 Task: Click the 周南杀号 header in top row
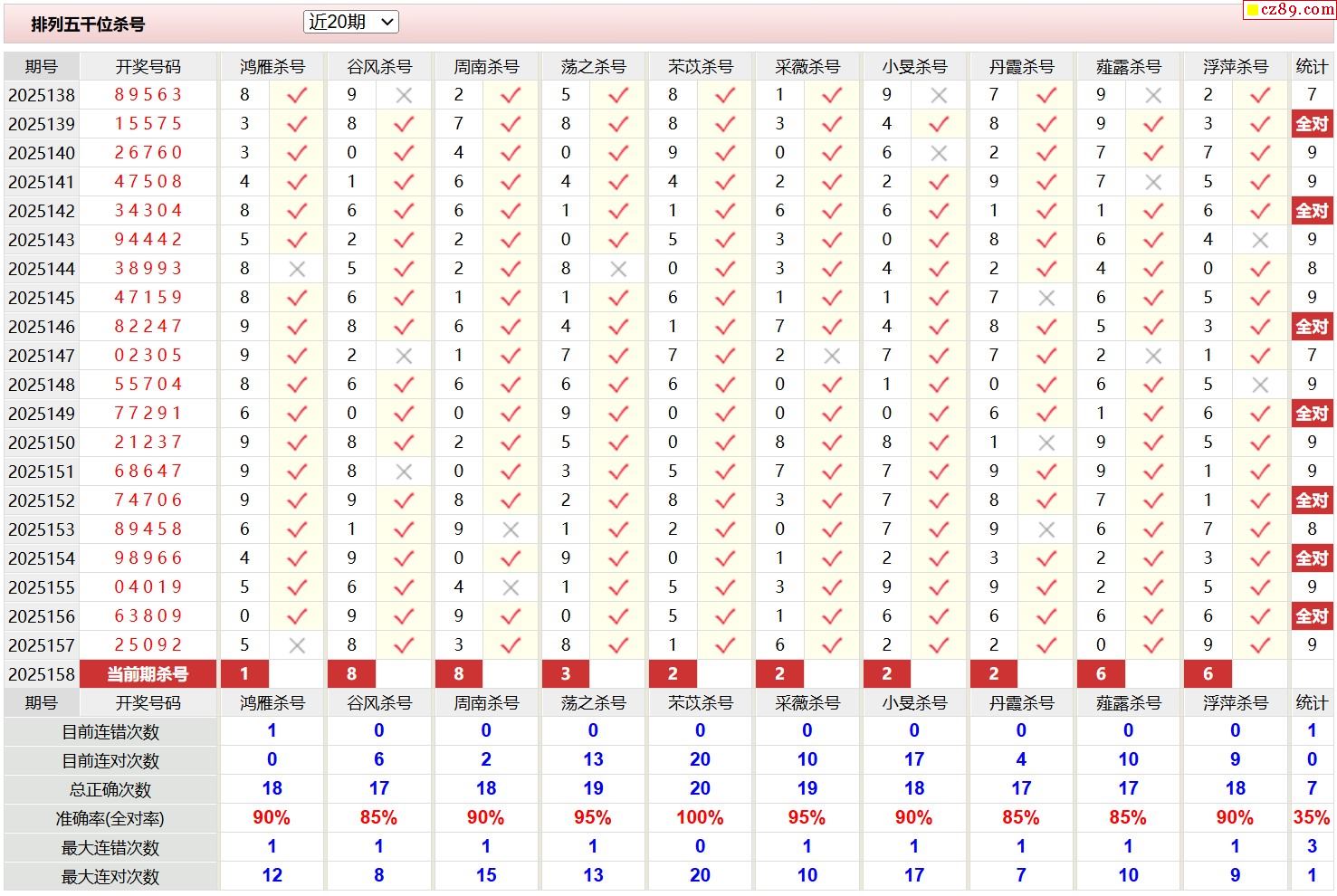tap(486, 67)
